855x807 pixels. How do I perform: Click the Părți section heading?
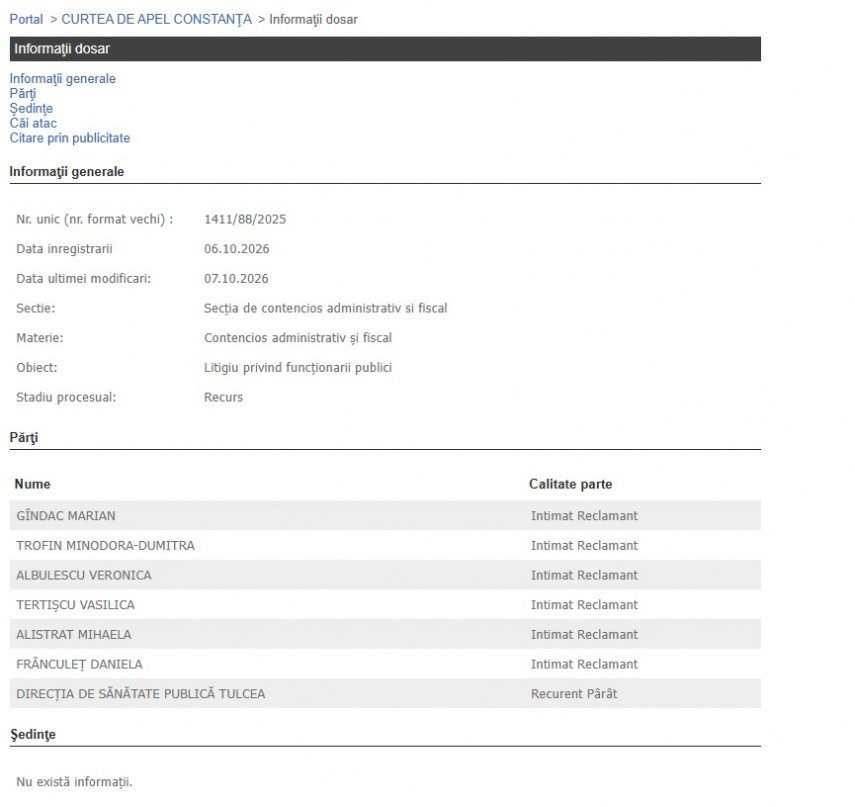(x=24, y=438)
